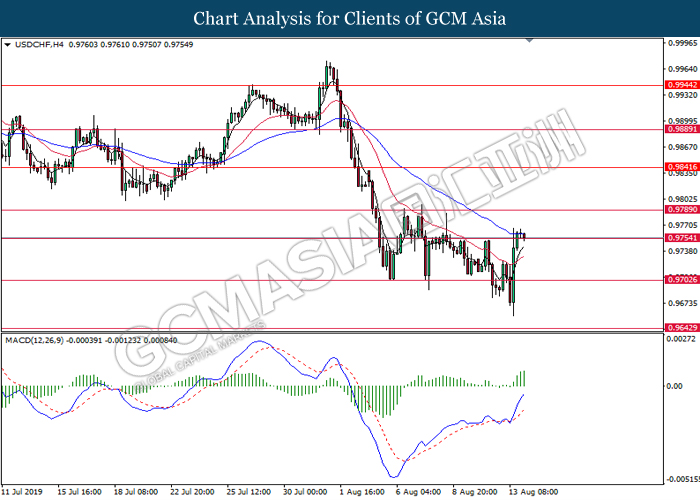The image size is (700, 500).
Task: Click the 8 Aug 20:00 time label
Action: (x=475, y=492)
